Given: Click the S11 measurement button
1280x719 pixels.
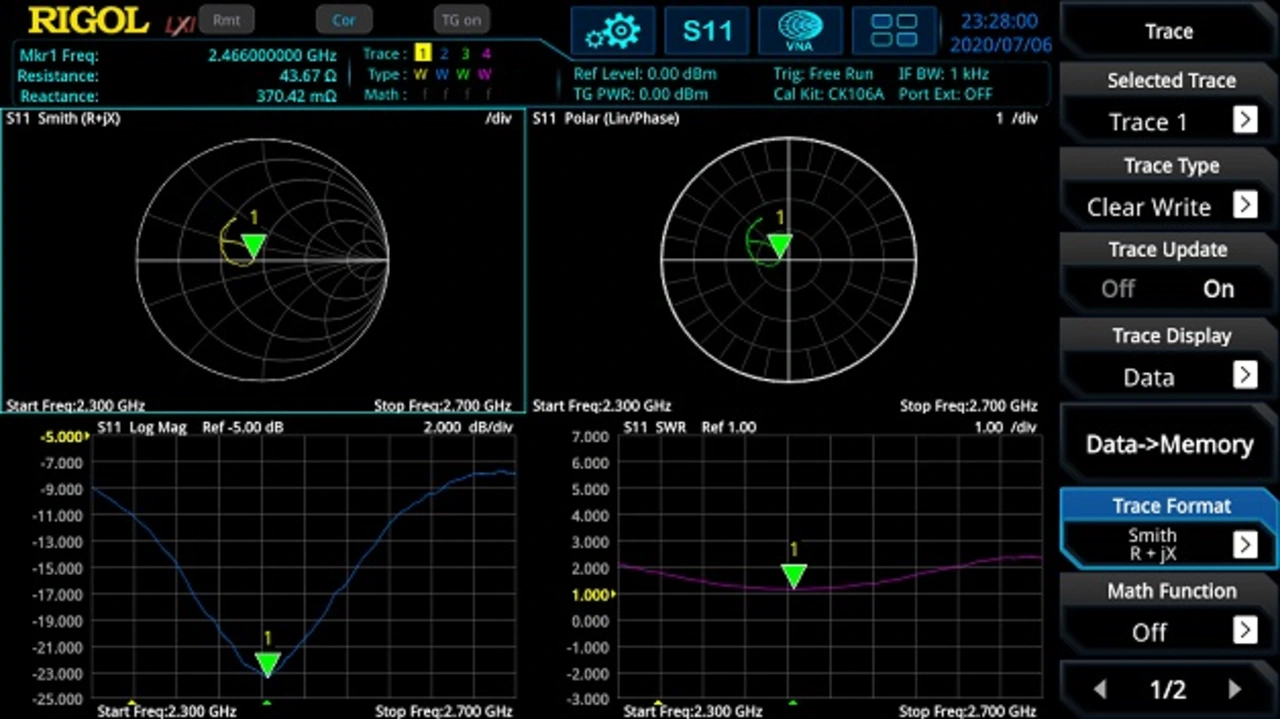Looking at the screenshot, I should [x=707, y=31].
